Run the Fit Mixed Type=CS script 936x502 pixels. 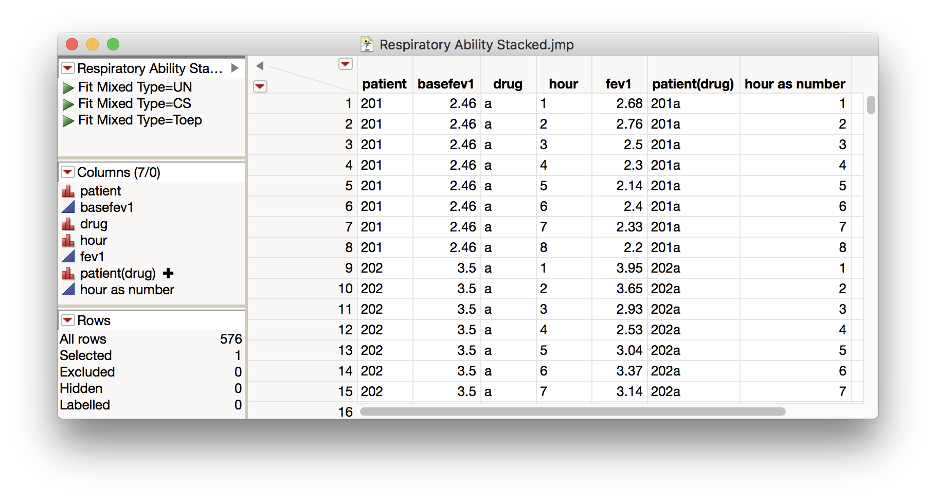click(68, 104)
